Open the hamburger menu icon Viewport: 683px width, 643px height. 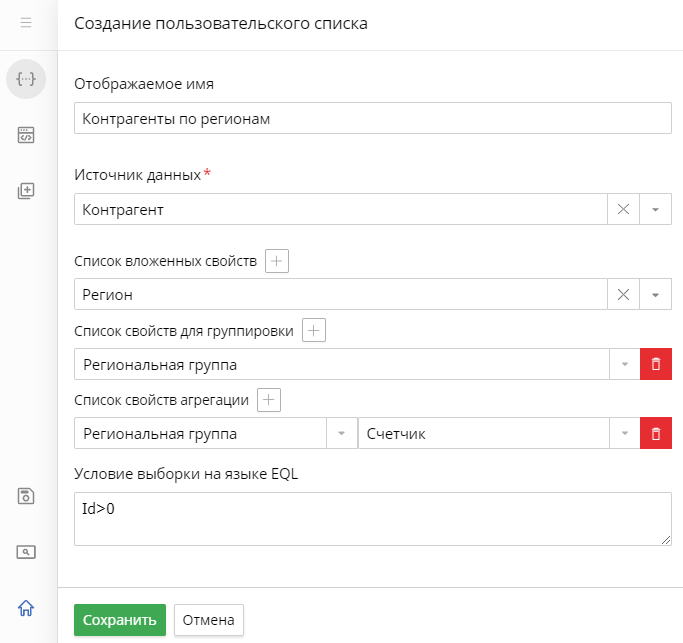click(26, 23)
